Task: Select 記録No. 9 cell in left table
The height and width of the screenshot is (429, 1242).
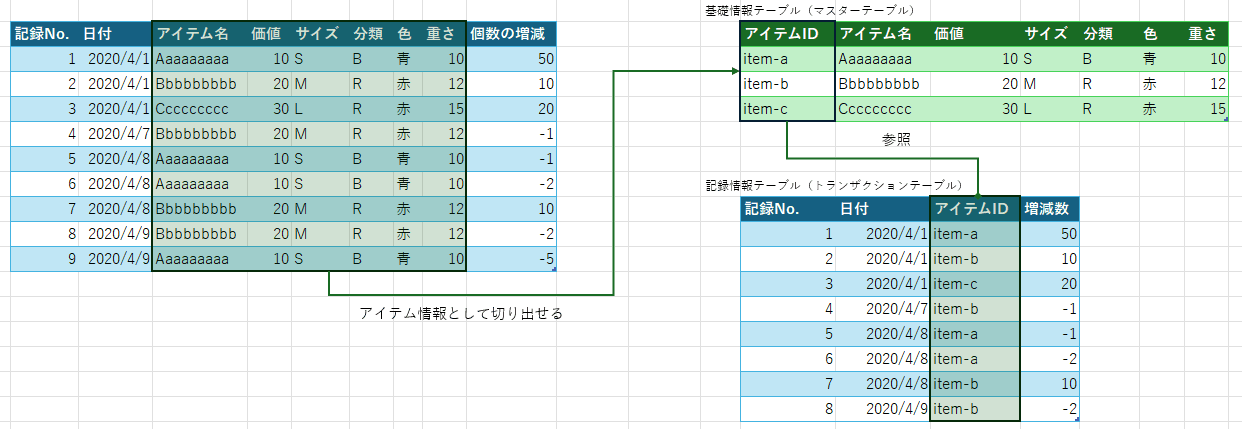Action: [x=44, y=259]
